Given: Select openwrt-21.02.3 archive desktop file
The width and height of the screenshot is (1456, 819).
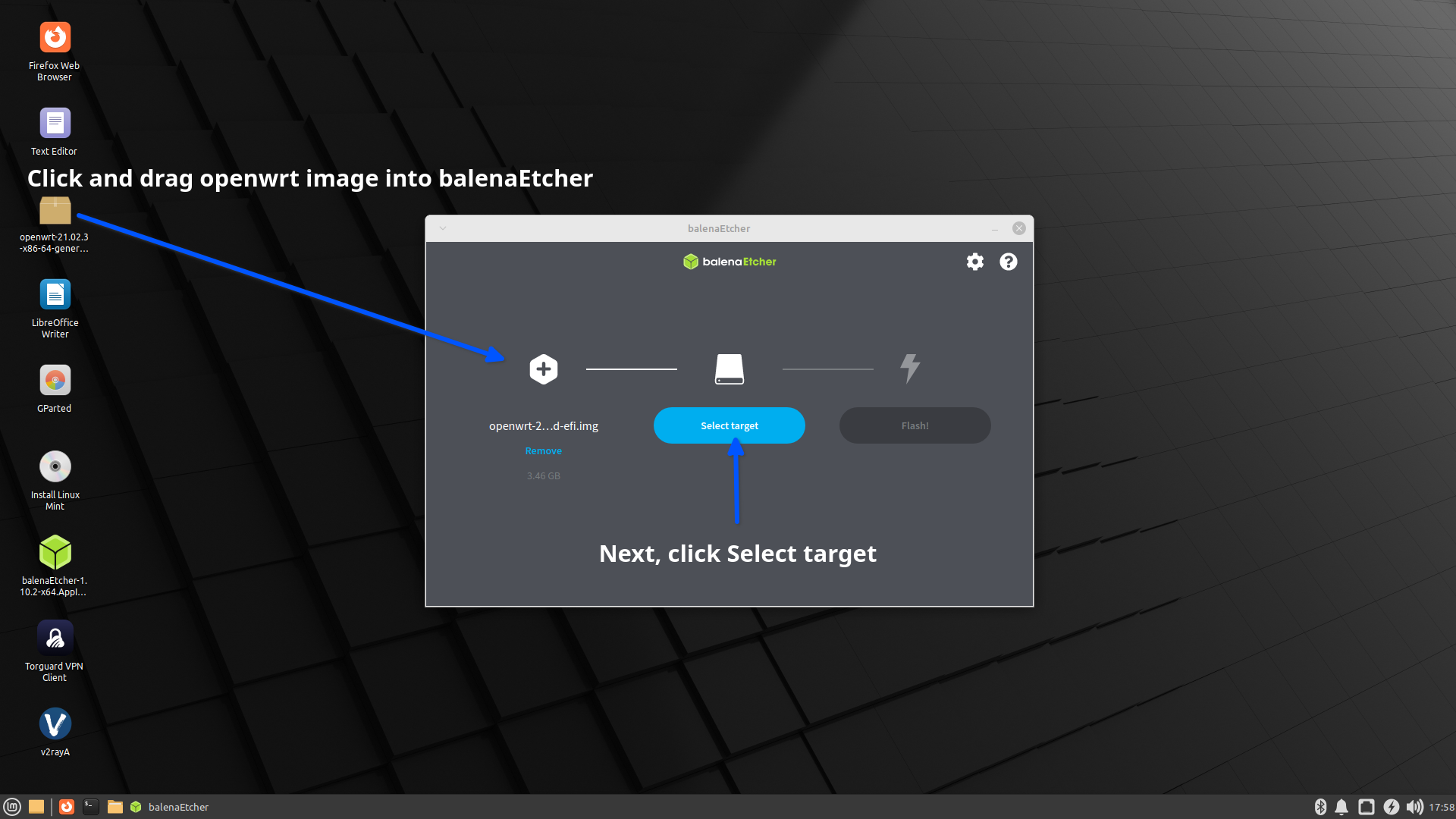Looking at the screenshot, I should (x=55, y=225).
